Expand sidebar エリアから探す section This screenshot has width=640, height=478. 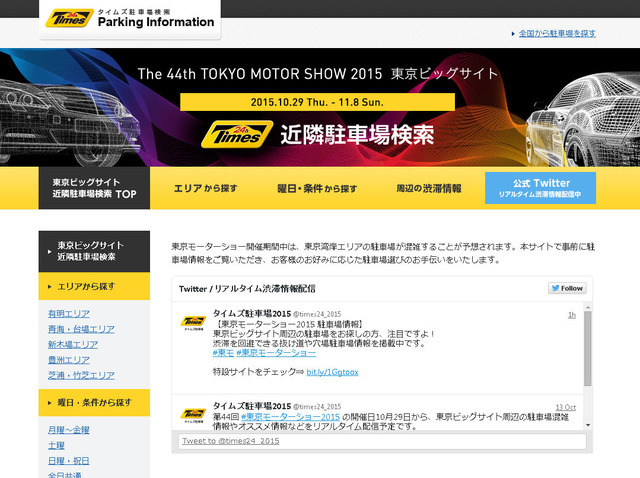tap(94, 286)
